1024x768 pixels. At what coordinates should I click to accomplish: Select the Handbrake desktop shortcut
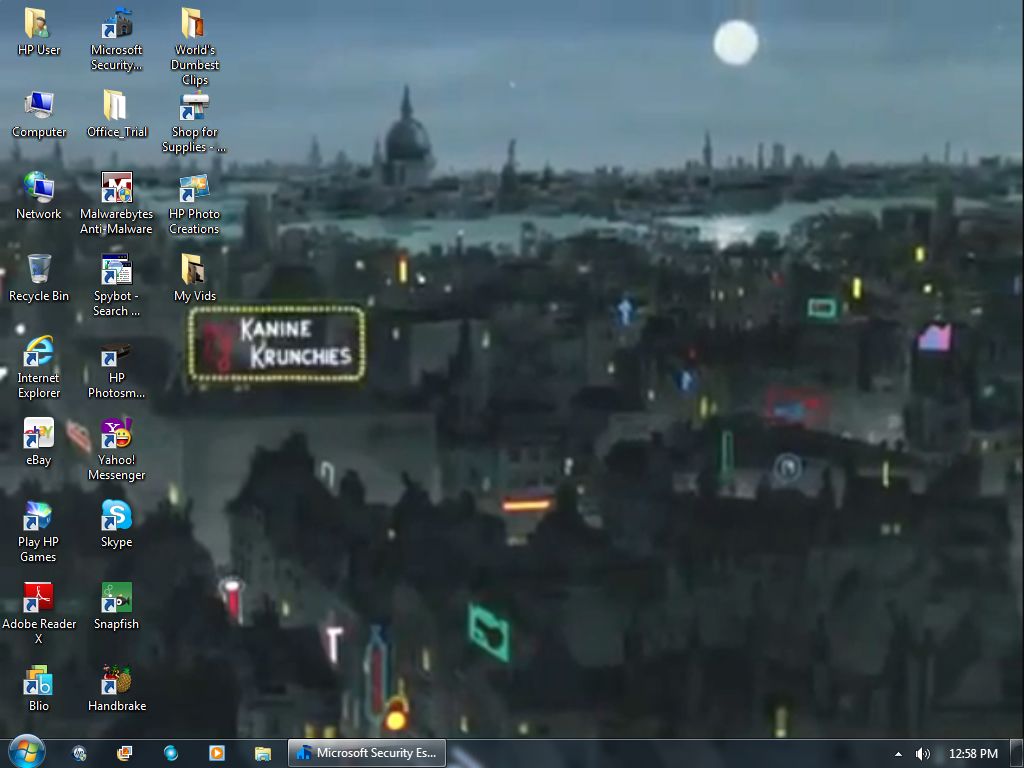coord(116,688)
